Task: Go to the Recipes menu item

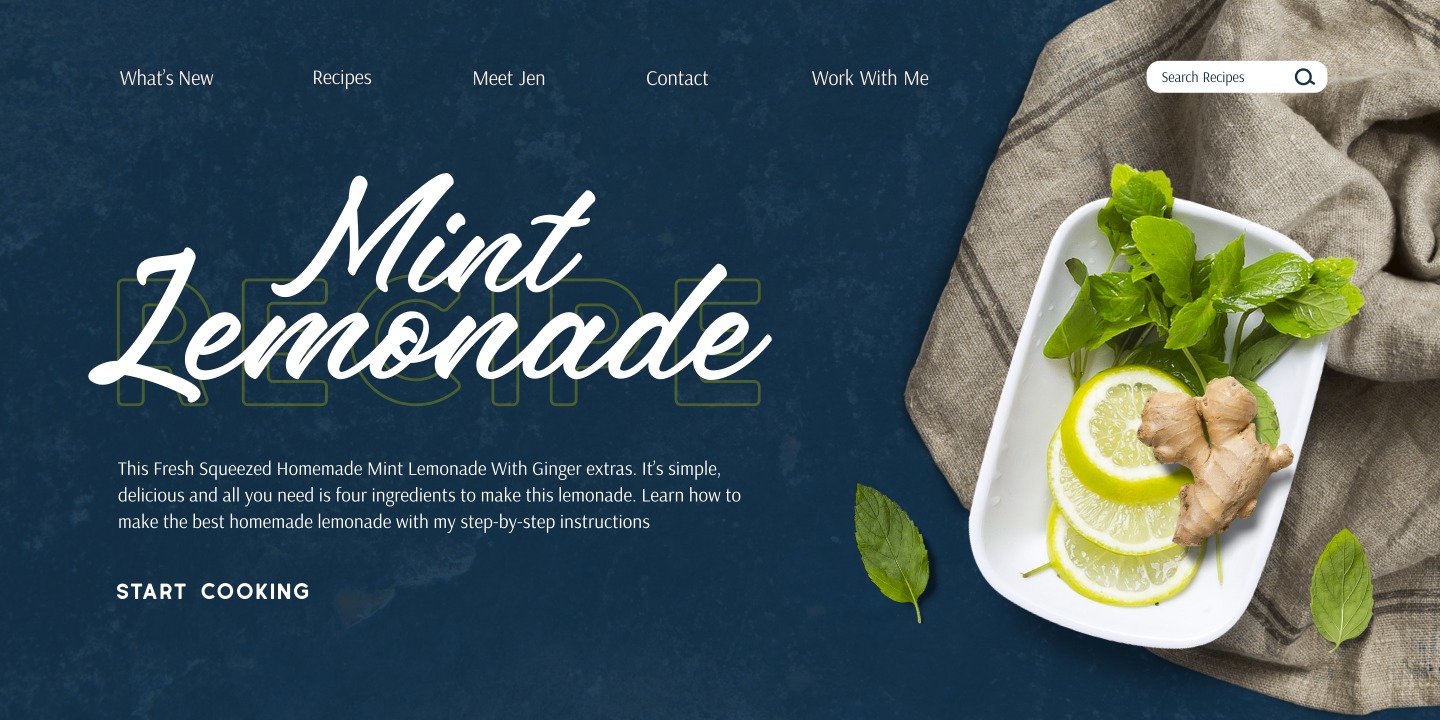Action: pos(342,78)
